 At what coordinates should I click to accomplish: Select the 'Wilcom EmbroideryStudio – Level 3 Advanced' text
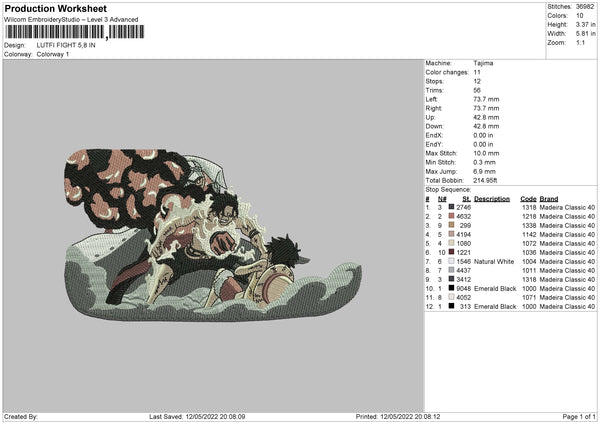point(71,20)
